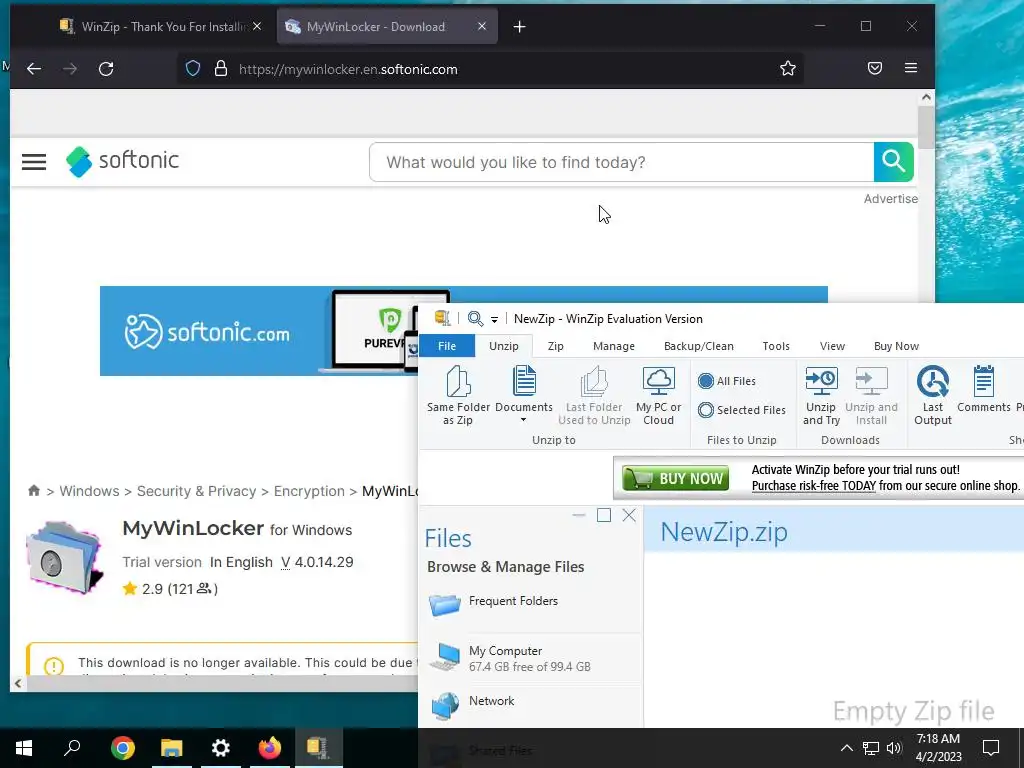The width and height of the screenshot is (1024, 768).
Task: Click volume icon in system tray
Action: (894, 748)
